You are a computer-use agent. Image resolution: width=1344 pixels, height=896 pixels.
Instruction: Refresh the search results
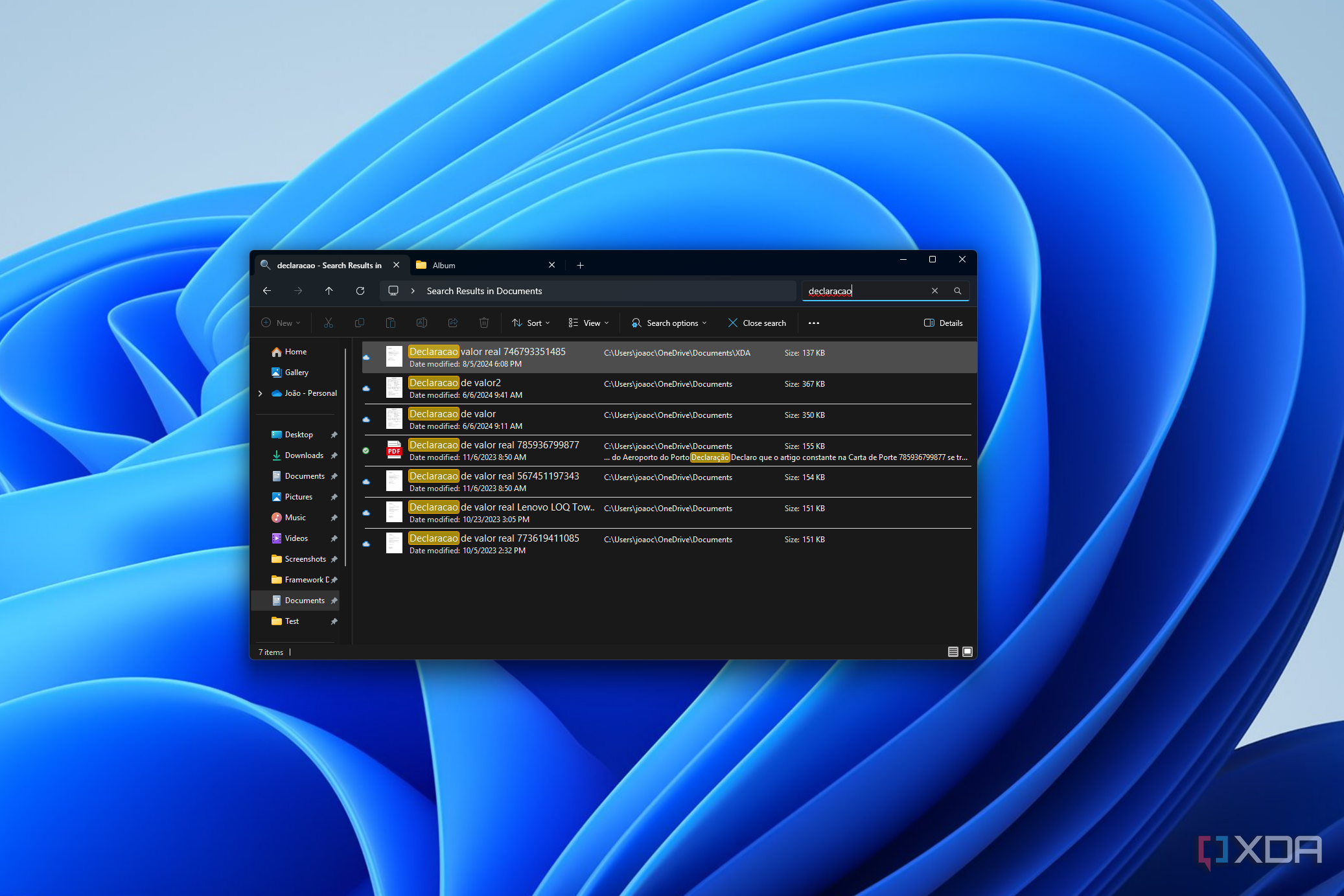click(x=360, y=291)
